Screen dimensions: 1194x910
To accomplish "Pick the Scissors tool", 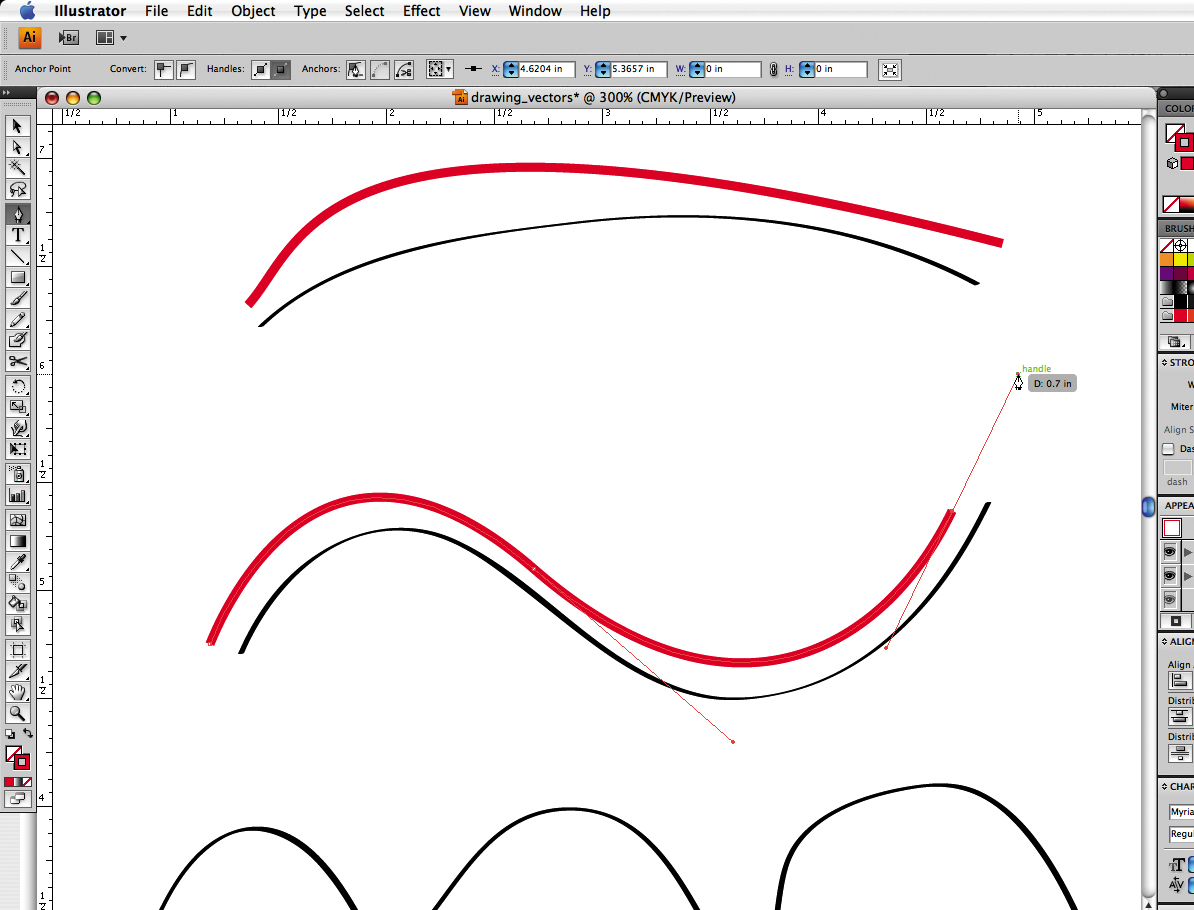I will (x=18, y=362).
